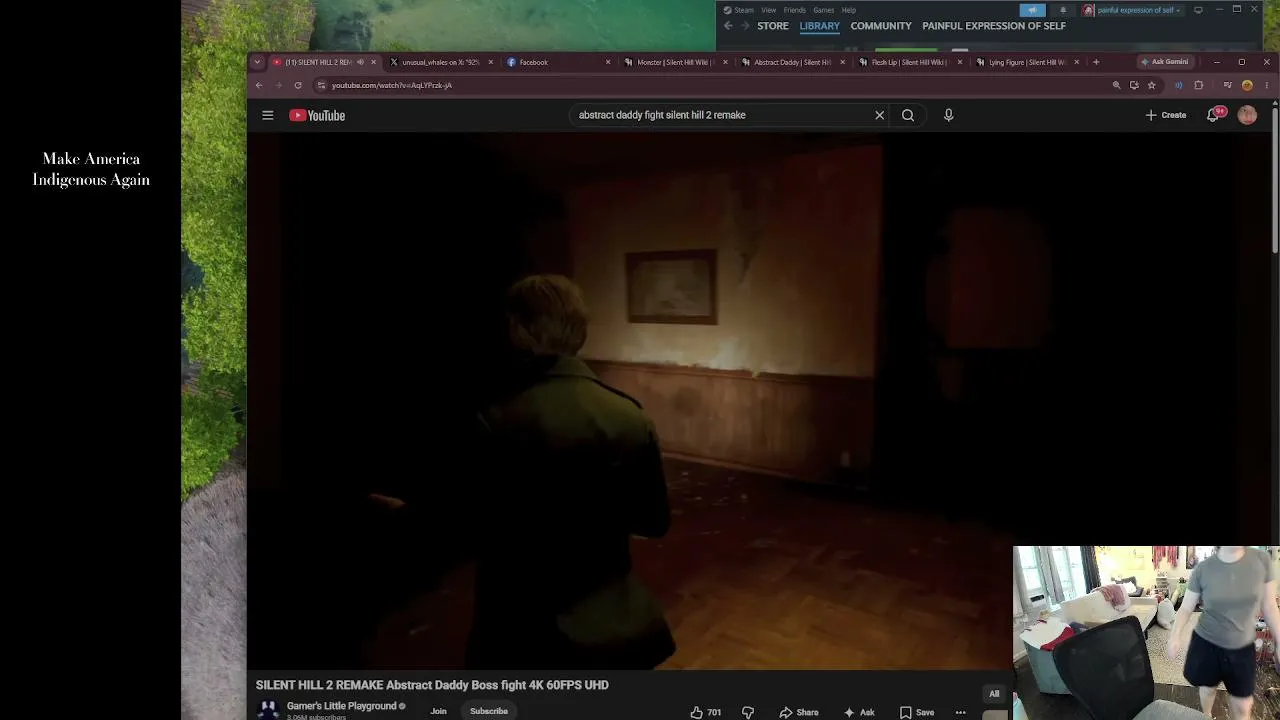Open the Chrome three-dot menu
The width and height of the screenshot is (1280, 720).
point(1266,85)
